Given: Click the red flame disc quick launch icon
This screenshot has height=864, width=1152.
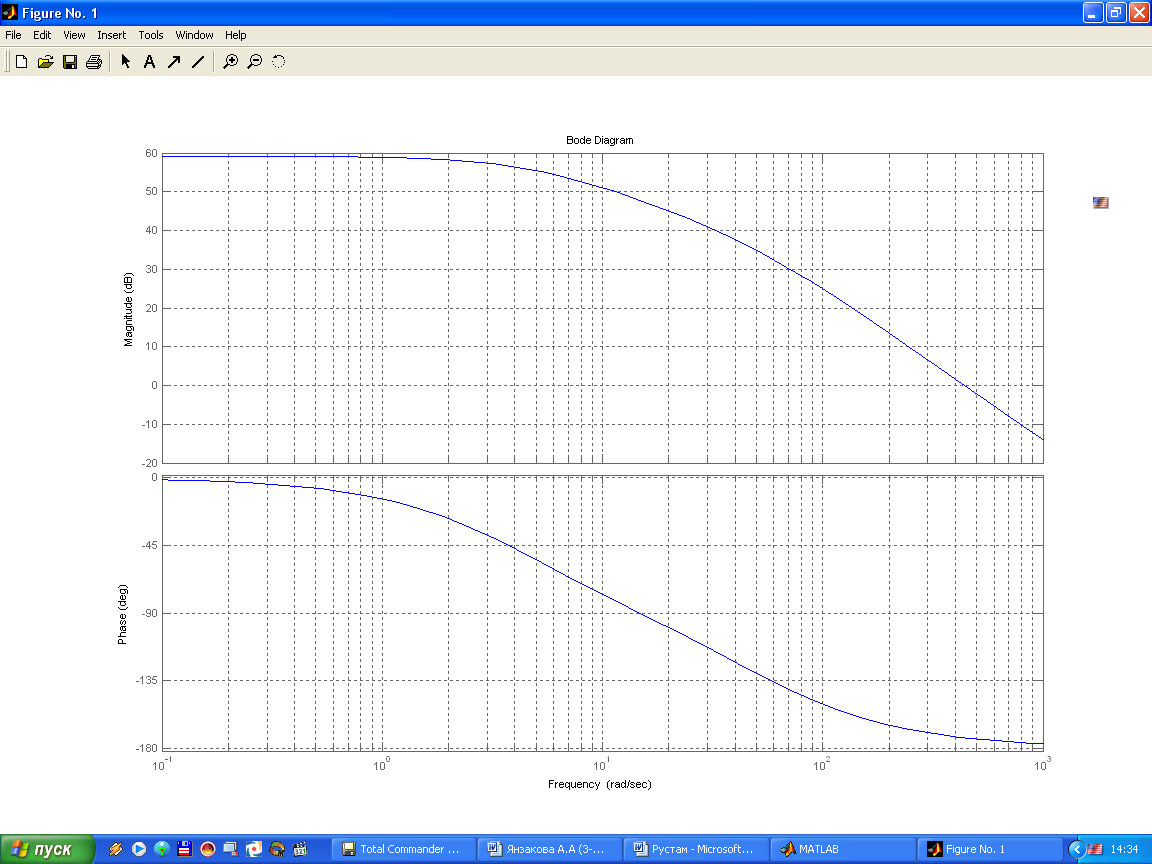Looking at the screenshot, I should tap(208, 849).
